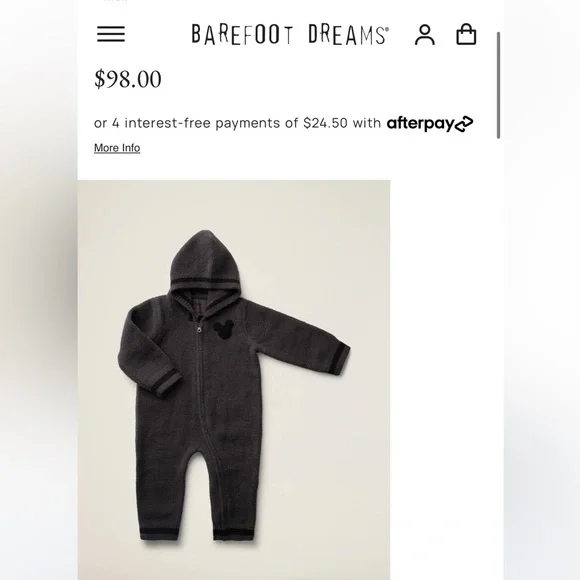Image resolution: width=580 pixels, height=580 pixels.
Task: Click the page's vertical scrollbar thumb
Action: pos(498,85)
